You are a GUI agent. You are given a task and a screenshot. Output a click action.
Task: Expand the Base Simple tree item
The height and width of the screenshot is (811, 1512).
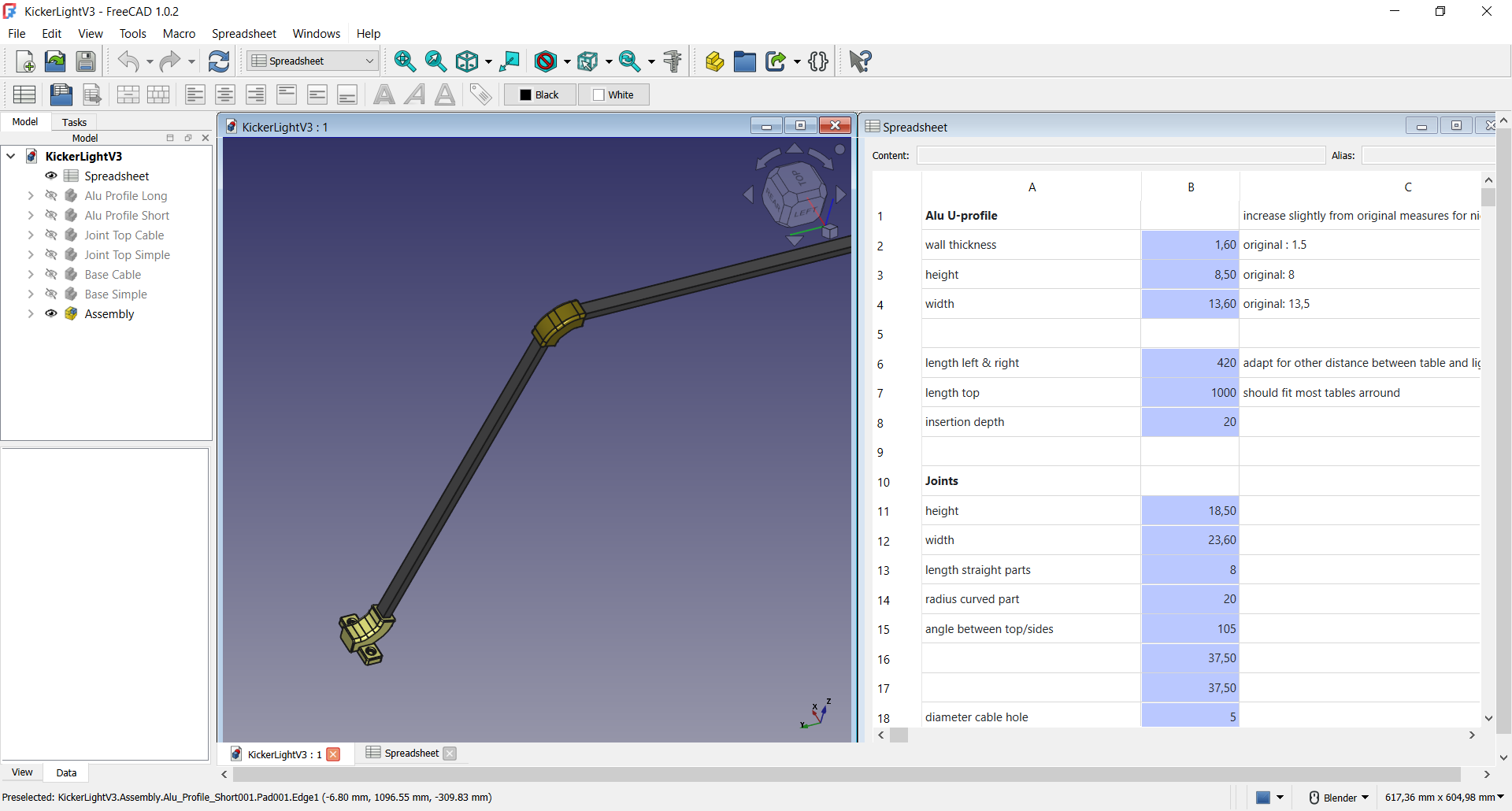(31, 294)
